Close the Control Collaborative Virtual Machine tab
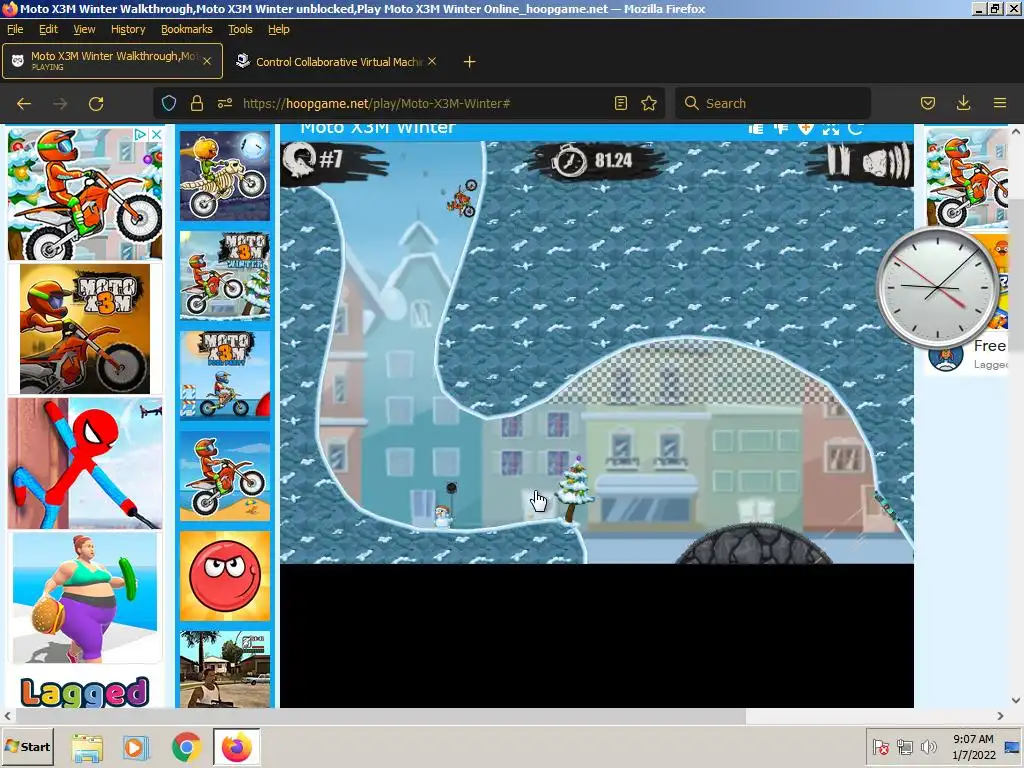Screen dimensions: 1024x768 coord(432,61)
